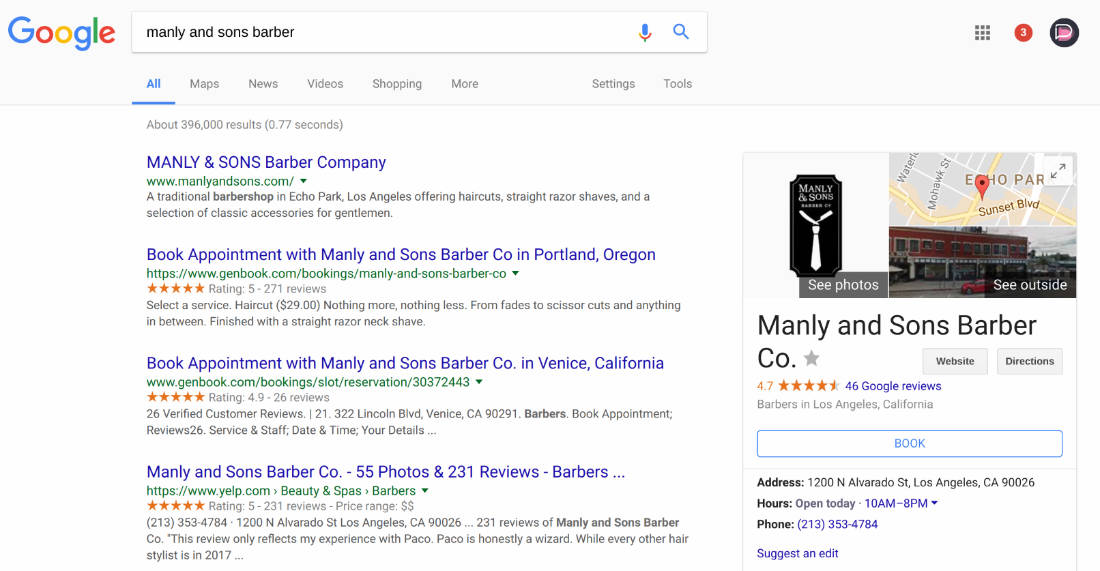
Task: Click the microphone voice search icon
Action: 645,32
